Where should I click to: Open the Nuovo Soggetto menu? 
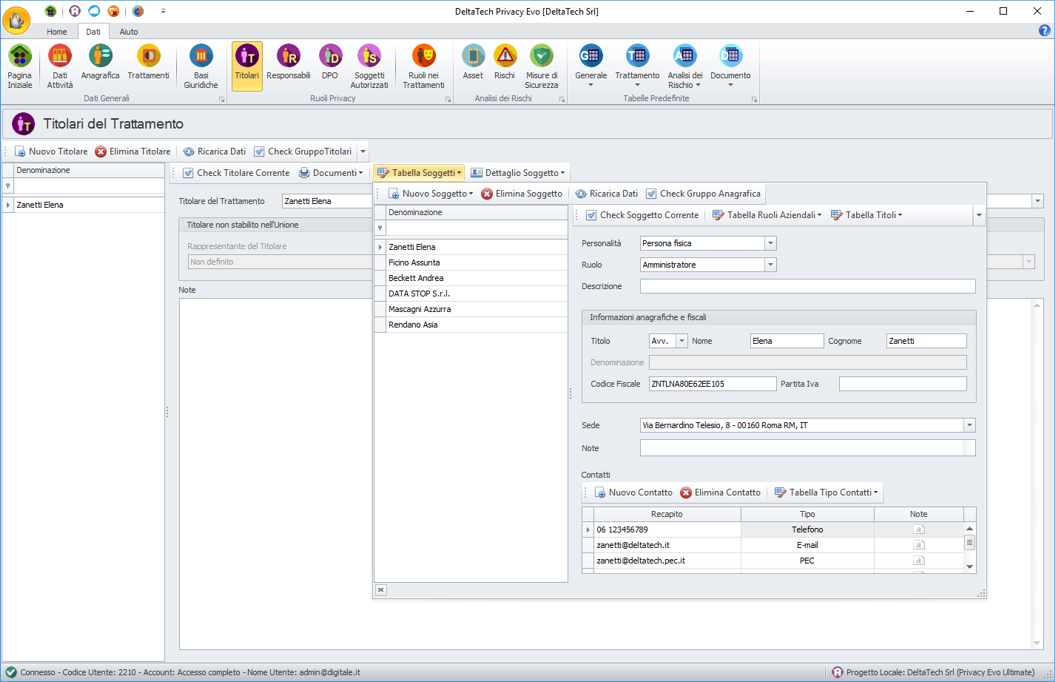click(x=431, y=194)
